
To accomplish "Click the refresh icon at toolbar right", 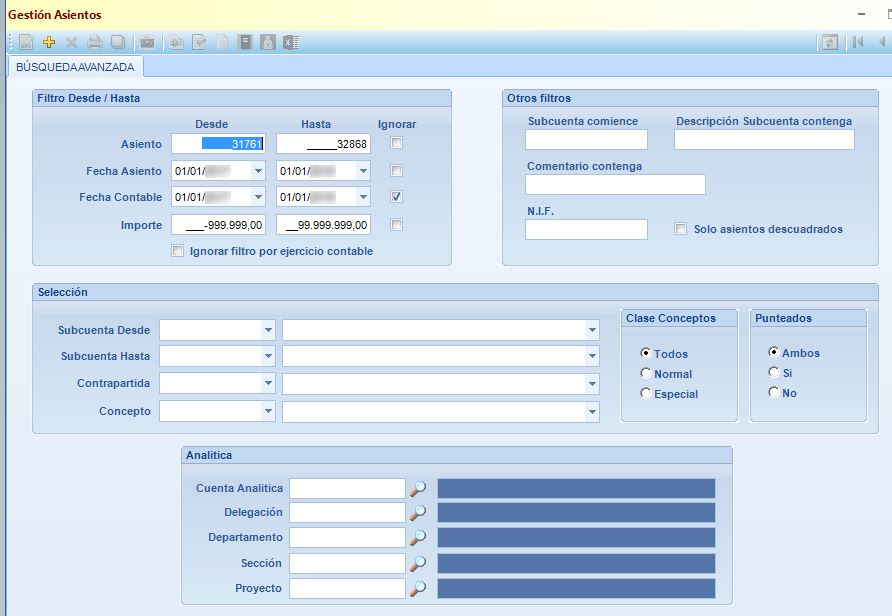I will click(830, 42).
